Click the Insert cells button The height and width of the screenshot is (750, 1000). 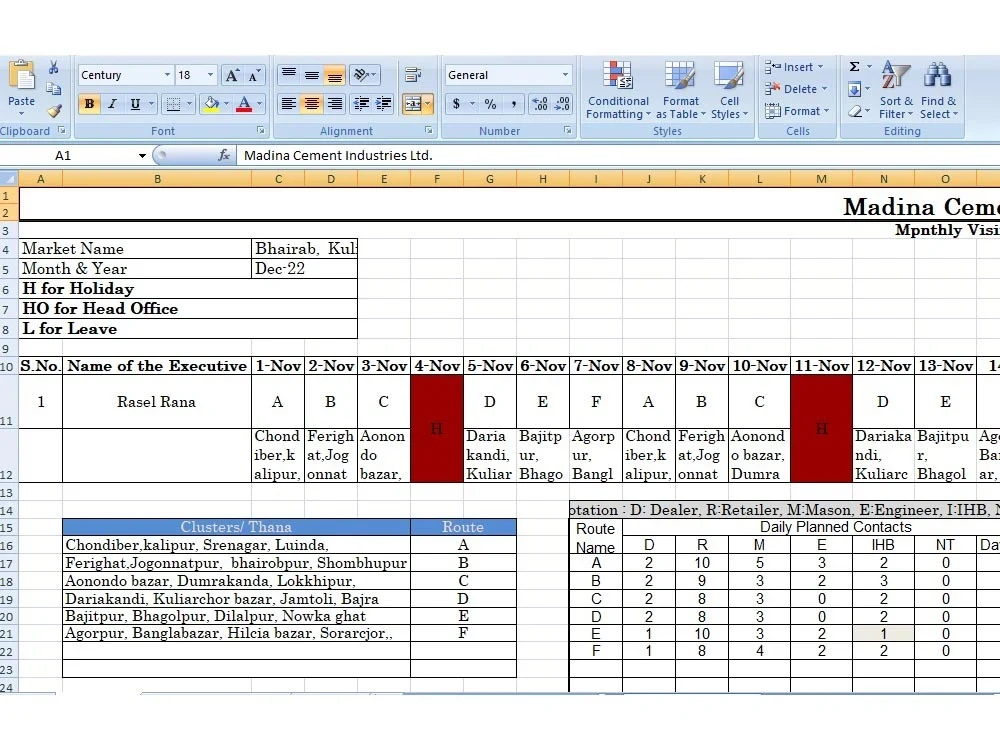[794, 67]
